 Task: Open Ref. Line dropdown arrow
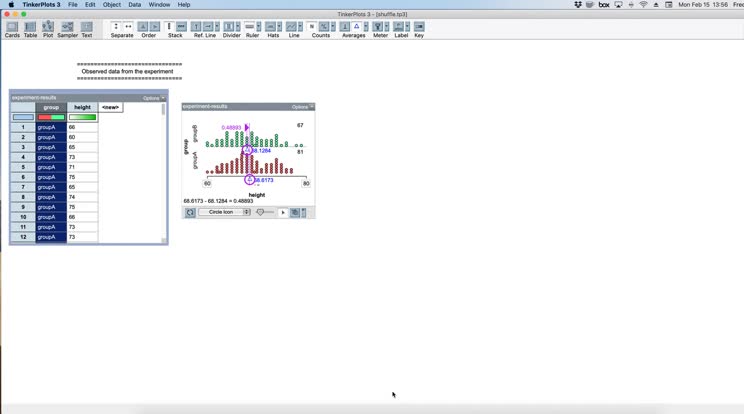[217, 27]
